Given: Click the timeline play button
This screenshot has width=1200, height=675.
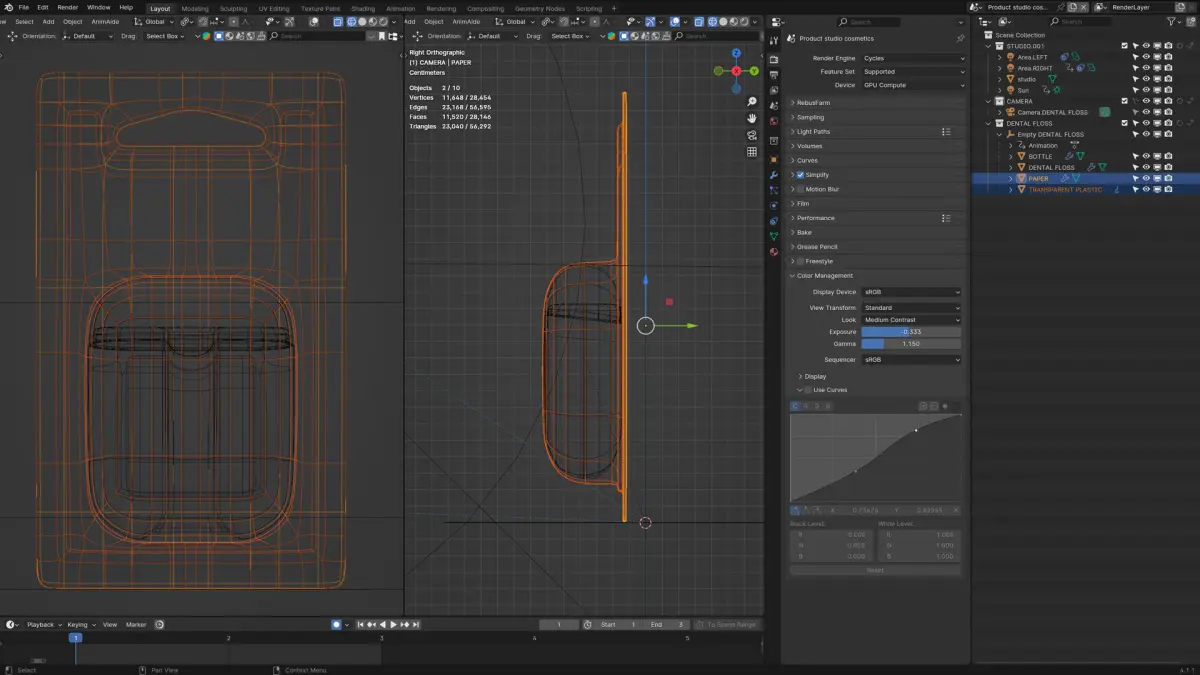Looking at the screenshot, I should [x=393, y=625].
